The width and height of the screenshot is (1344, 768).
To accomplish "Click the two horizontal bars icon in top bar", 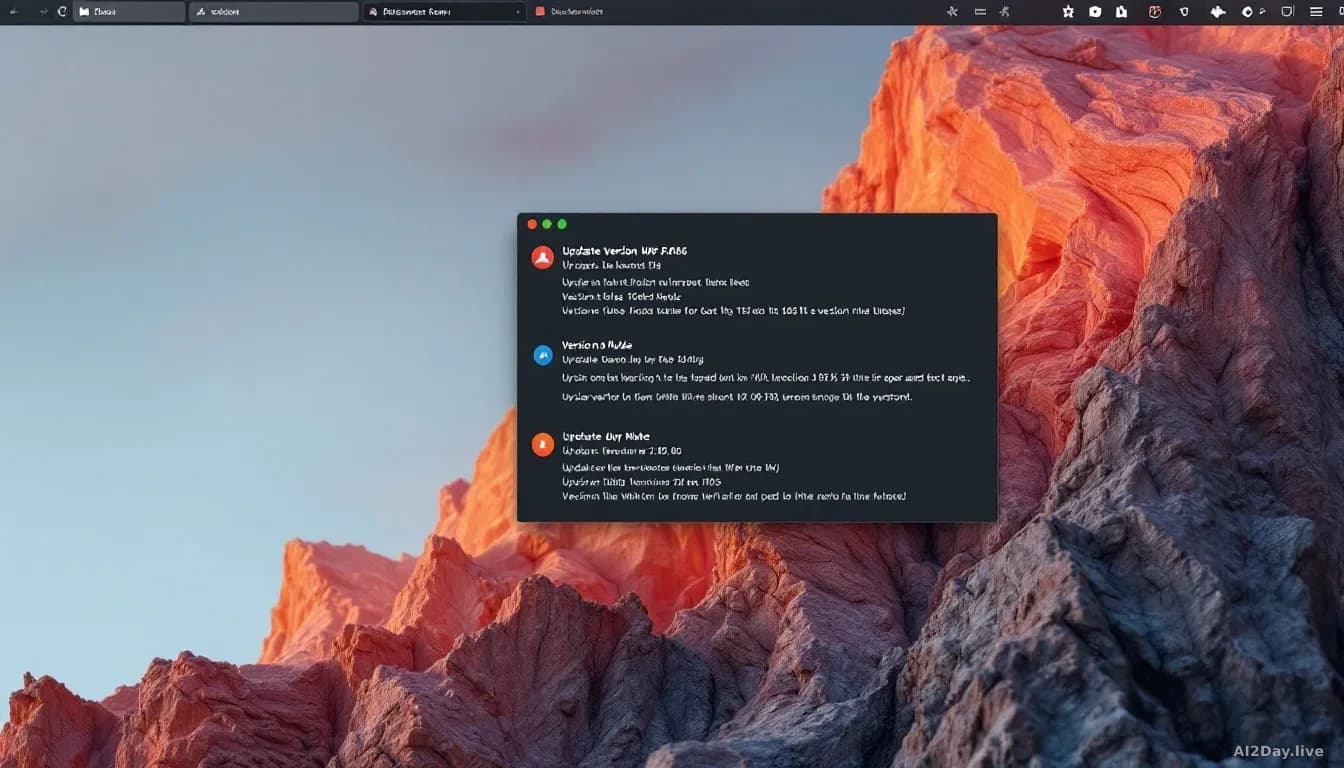I will [980, 12].
